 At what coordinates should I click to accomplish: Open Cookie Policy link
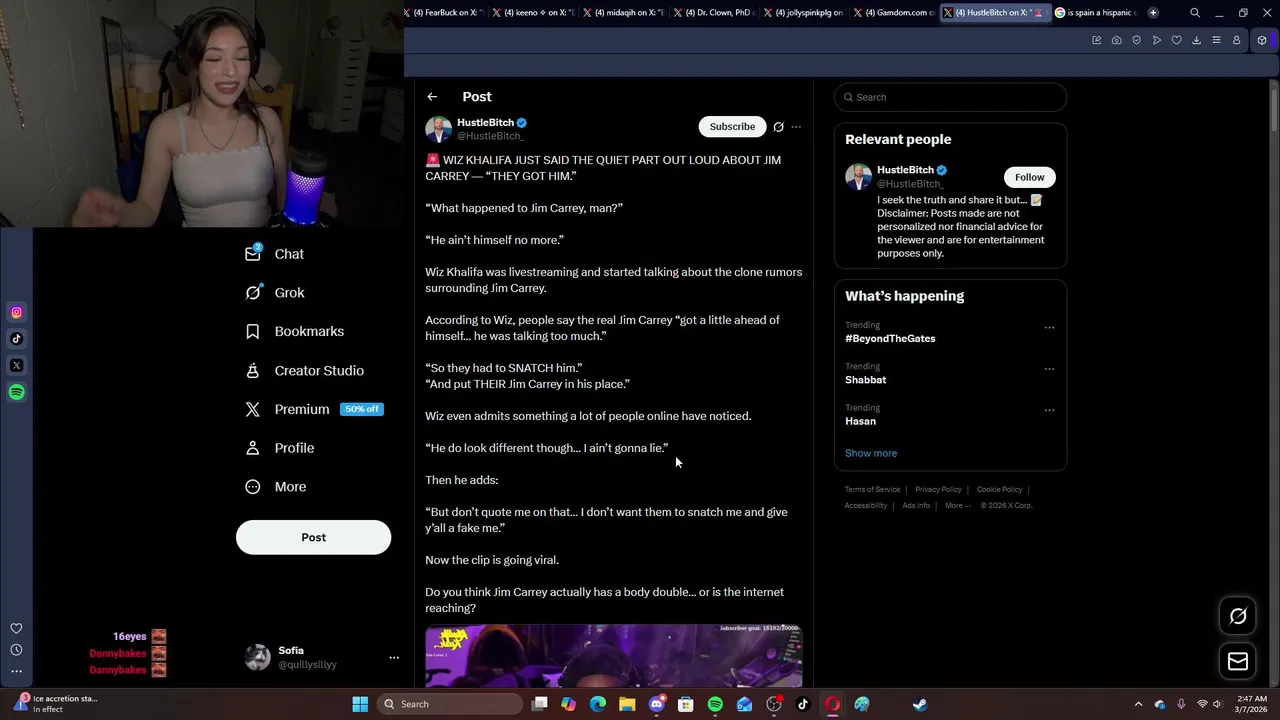point(999,490)
